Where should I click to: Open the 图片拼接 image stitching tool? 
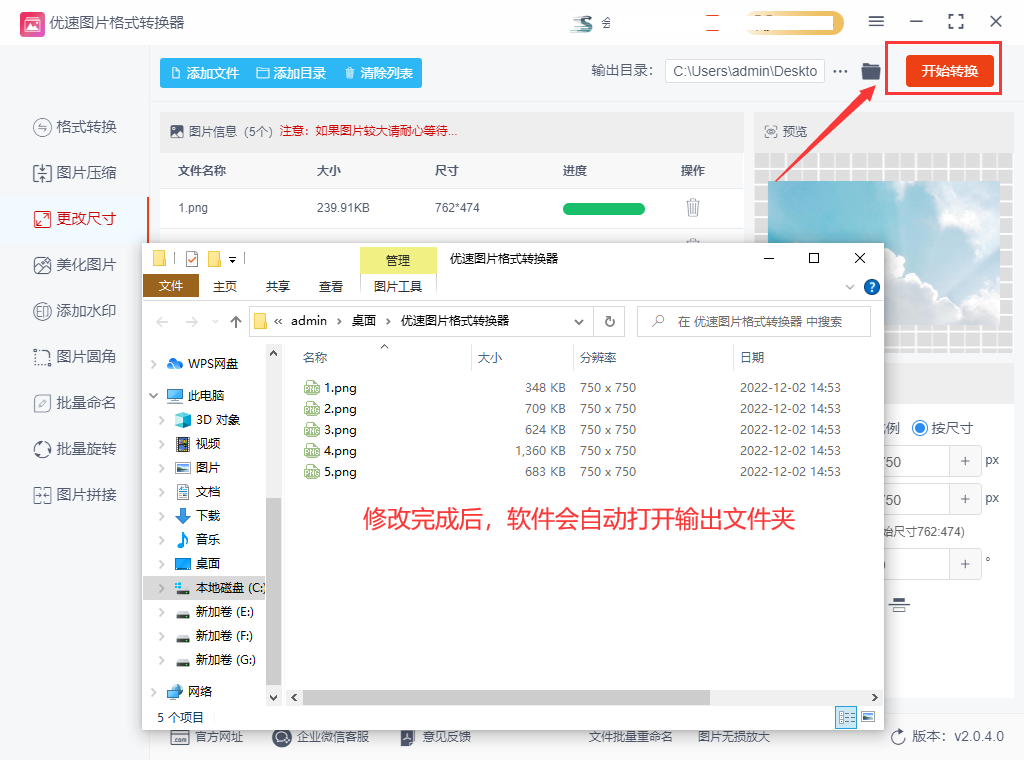click(74, 495)
